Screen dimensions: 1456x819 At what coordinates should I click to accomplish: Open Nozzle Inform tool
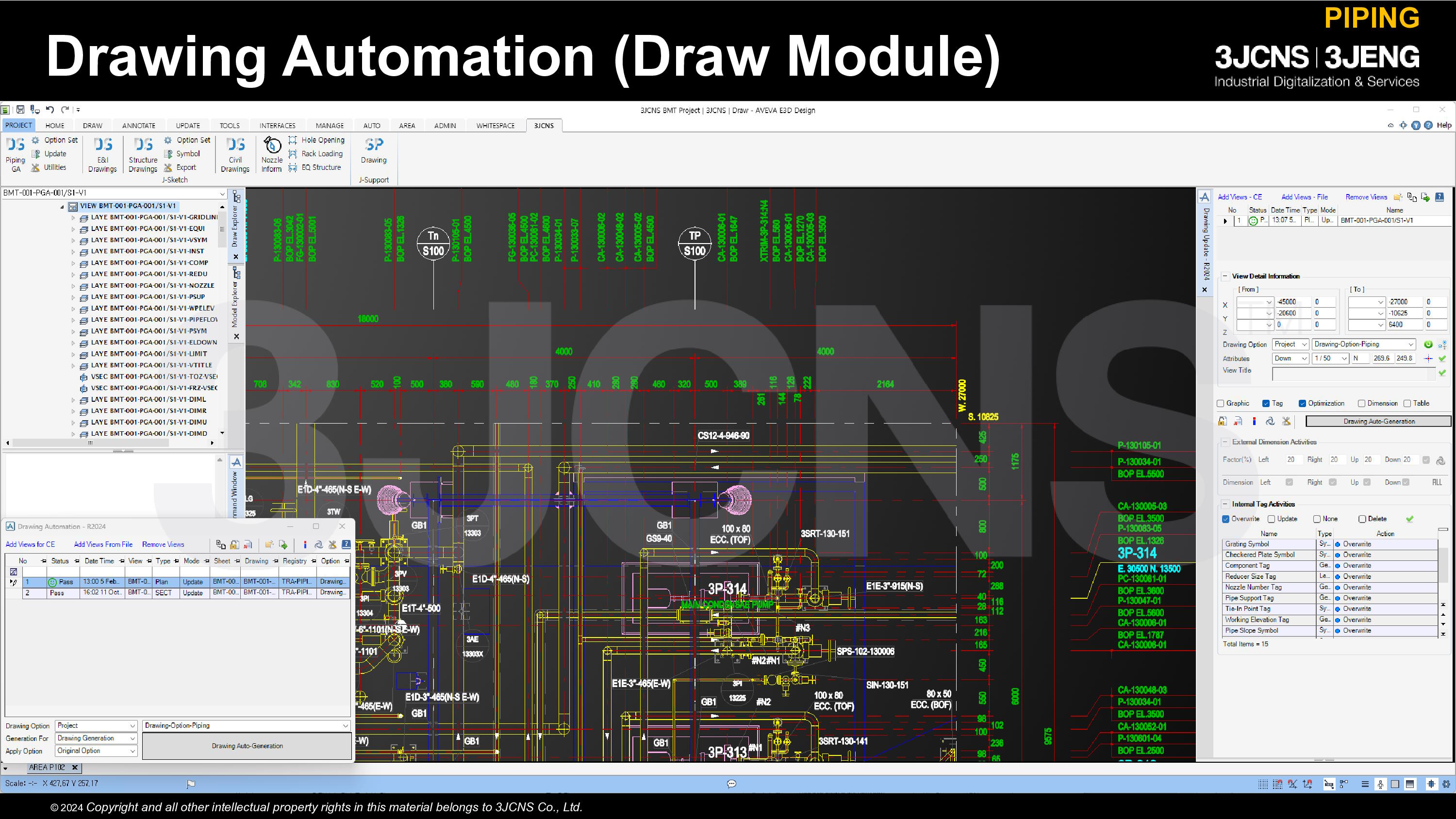(272, 154)
